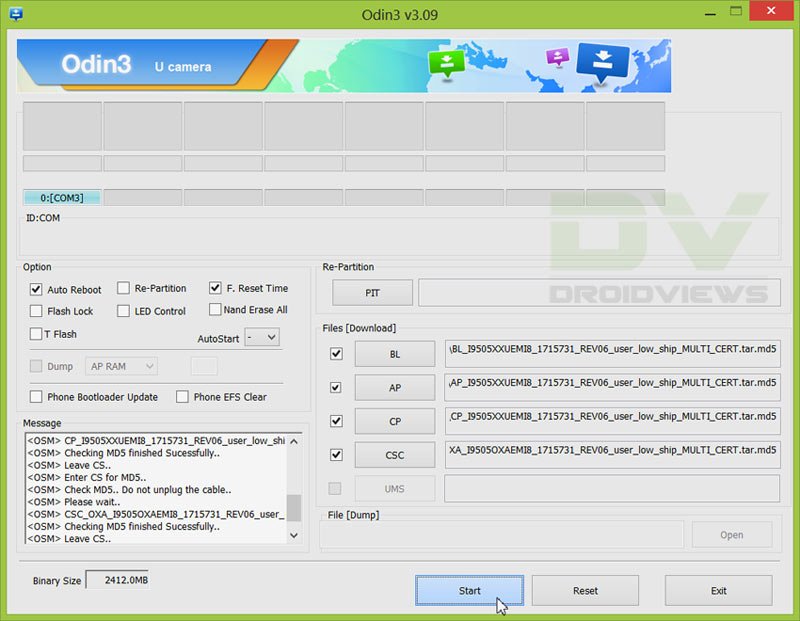Click the BL file browse button
This screenshot has height=621, width=800.
click(395, 354)
